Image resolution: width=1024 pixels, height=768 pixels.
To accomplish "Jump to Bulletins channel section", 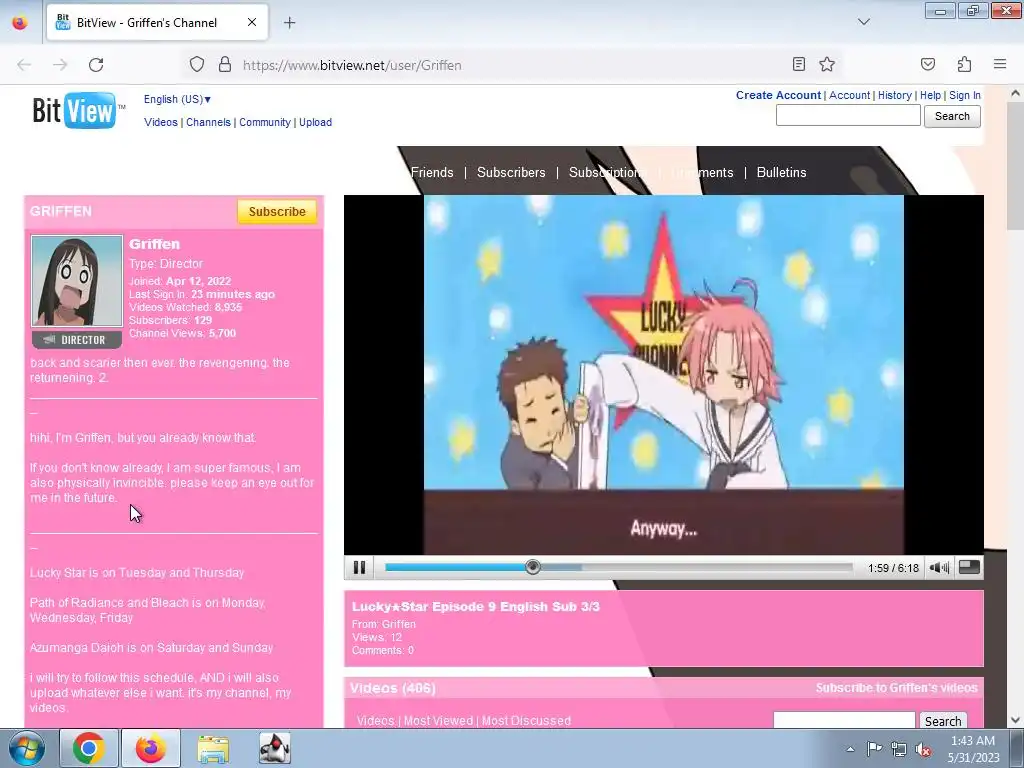I will click(781, 172).
